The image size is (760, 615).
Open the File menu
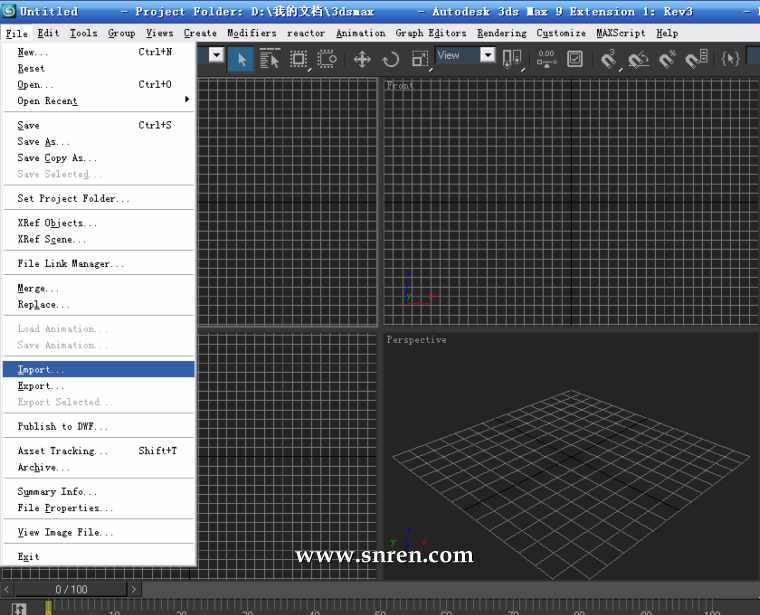[17, 33]
